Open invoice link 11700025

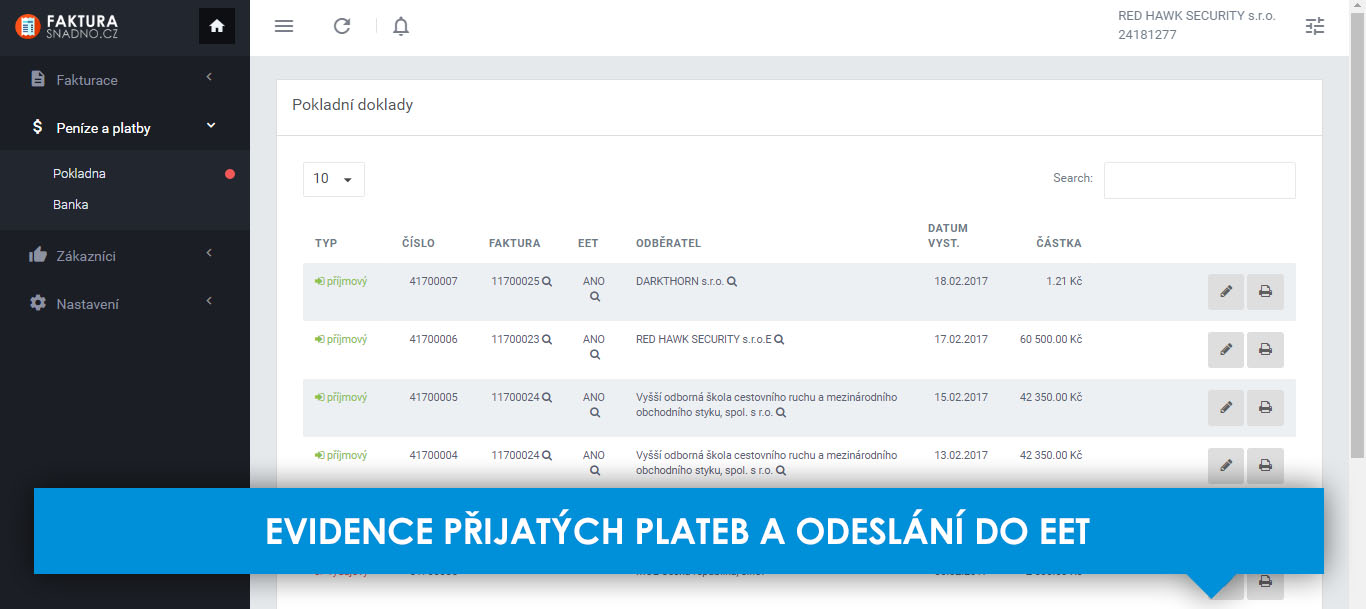point(514,282)
